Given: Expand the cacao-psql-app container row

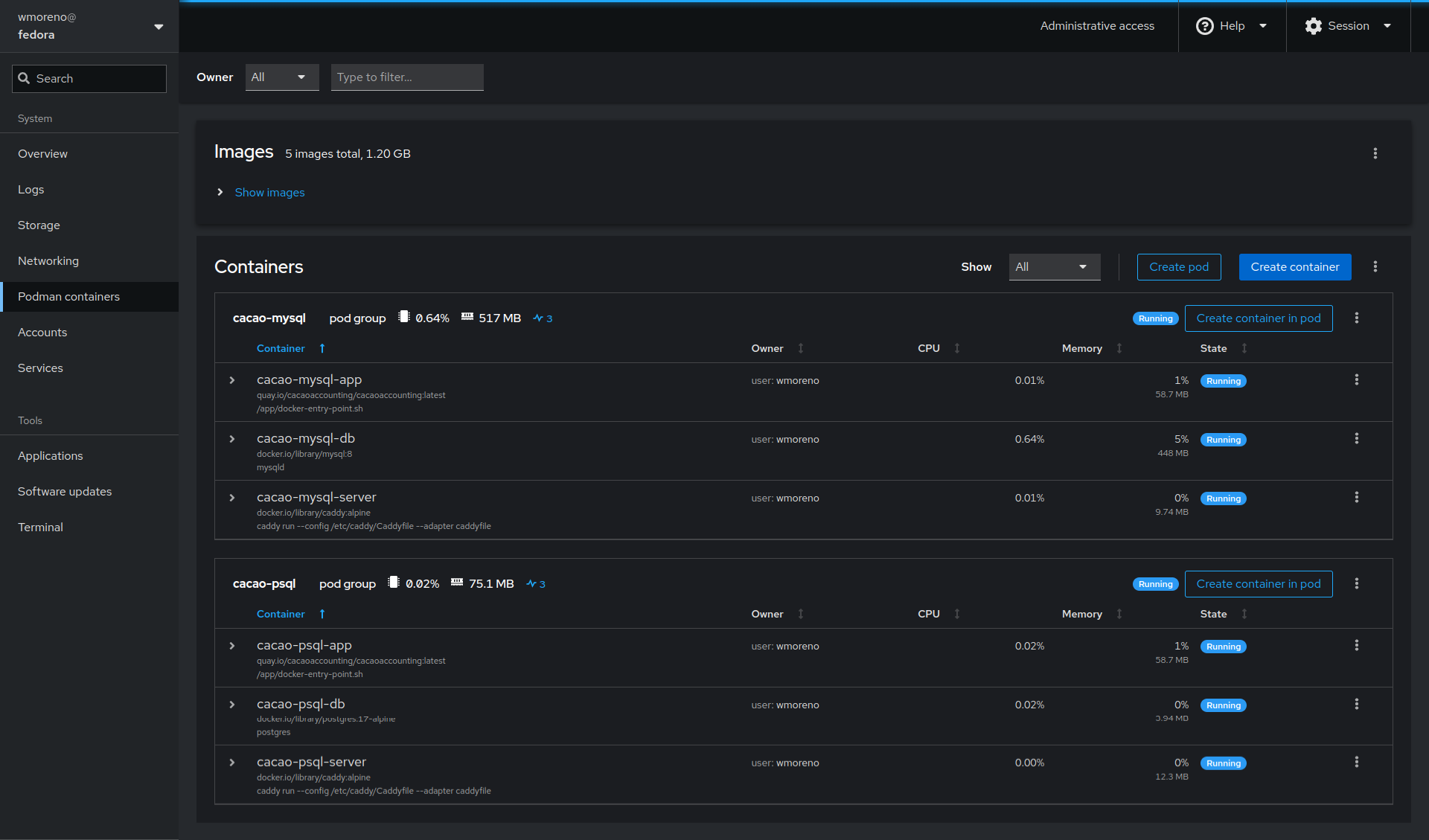Looking at the screenshot, I should point(232,646).
